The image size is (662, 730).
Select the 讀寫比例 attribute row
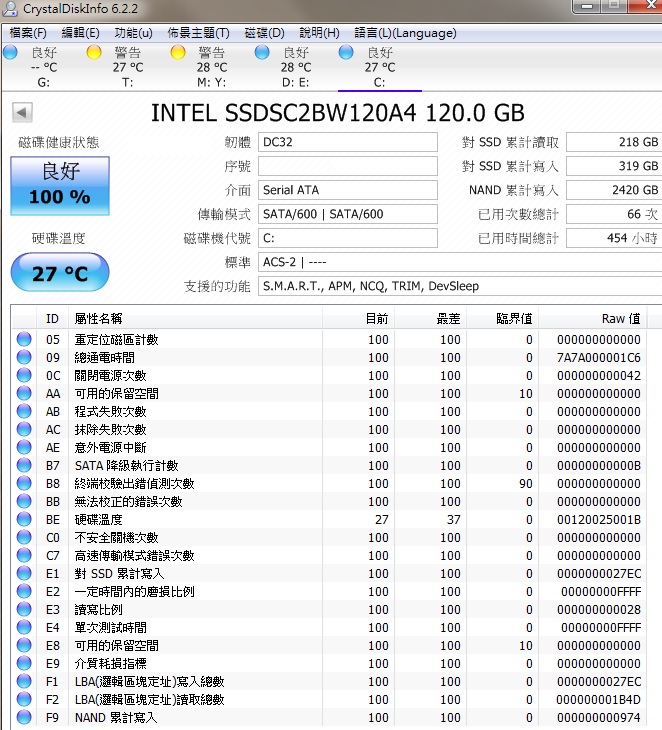[x=329, y=609]
